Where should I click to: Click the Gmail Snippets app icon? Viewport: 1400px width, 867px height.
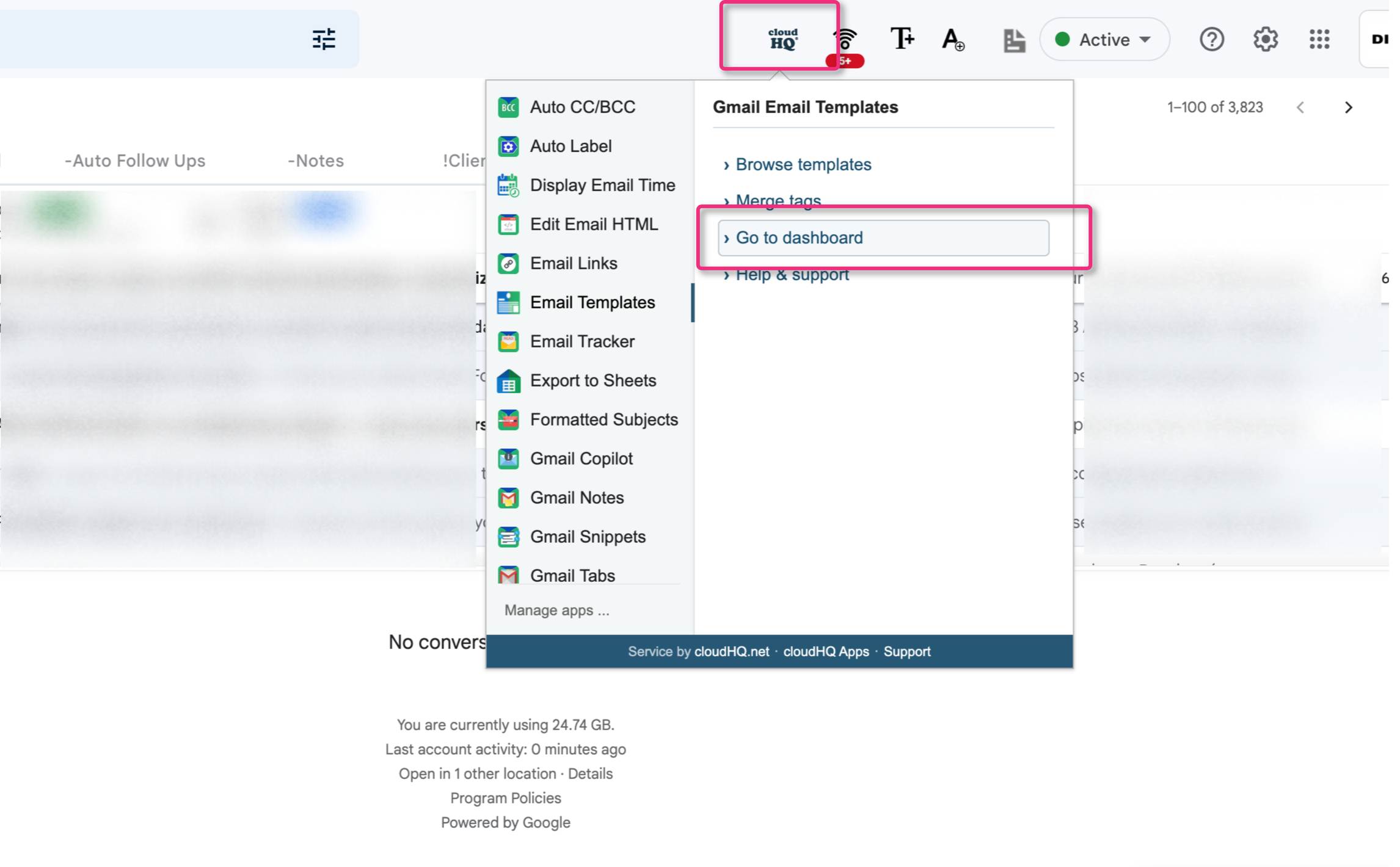pyautogui.click(x=508, y=537)
